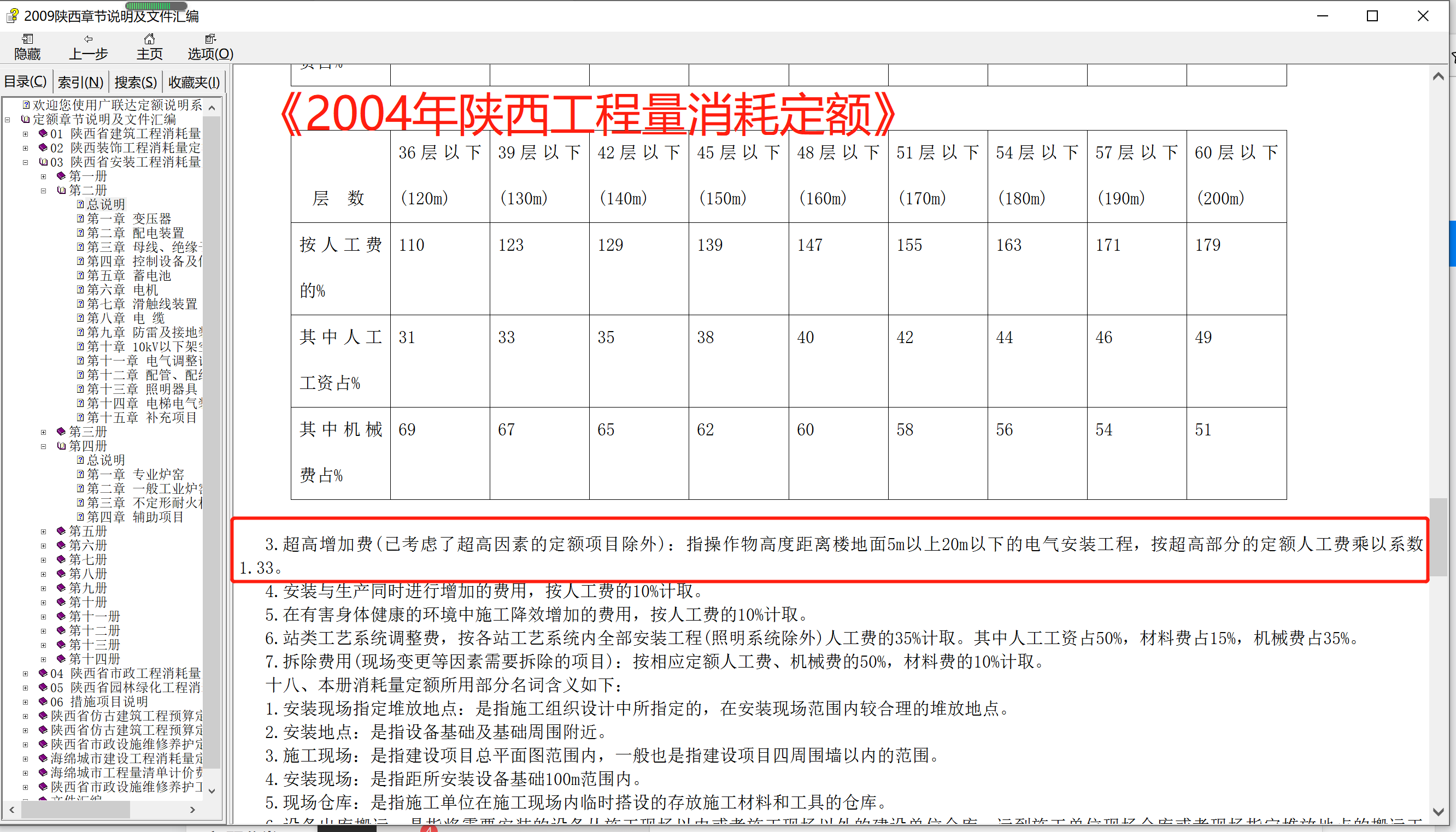Viewport: 1456px width, 832px height.
Task: Switch to the 索引(N) tab
Action: click(x=80, y=82)
